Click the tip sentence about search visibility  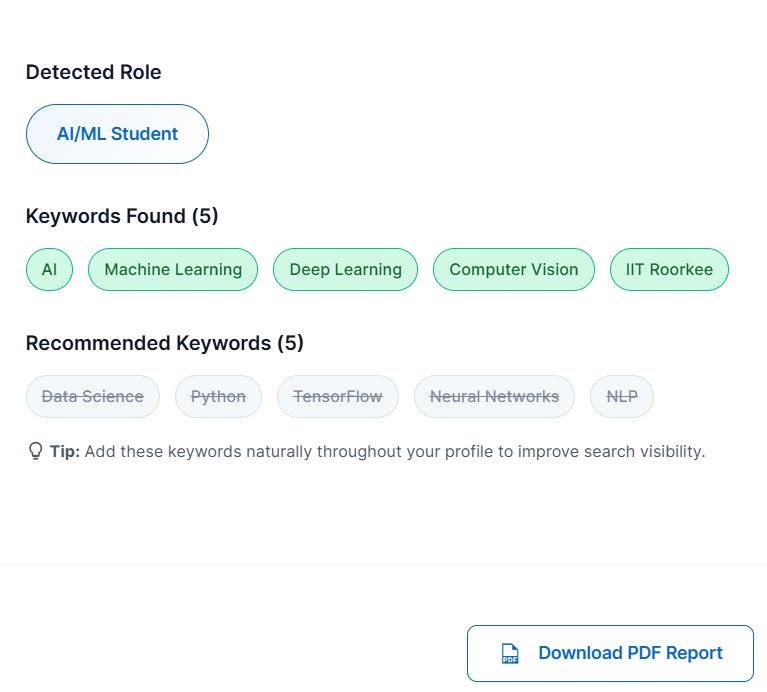(x=395, y=451)
